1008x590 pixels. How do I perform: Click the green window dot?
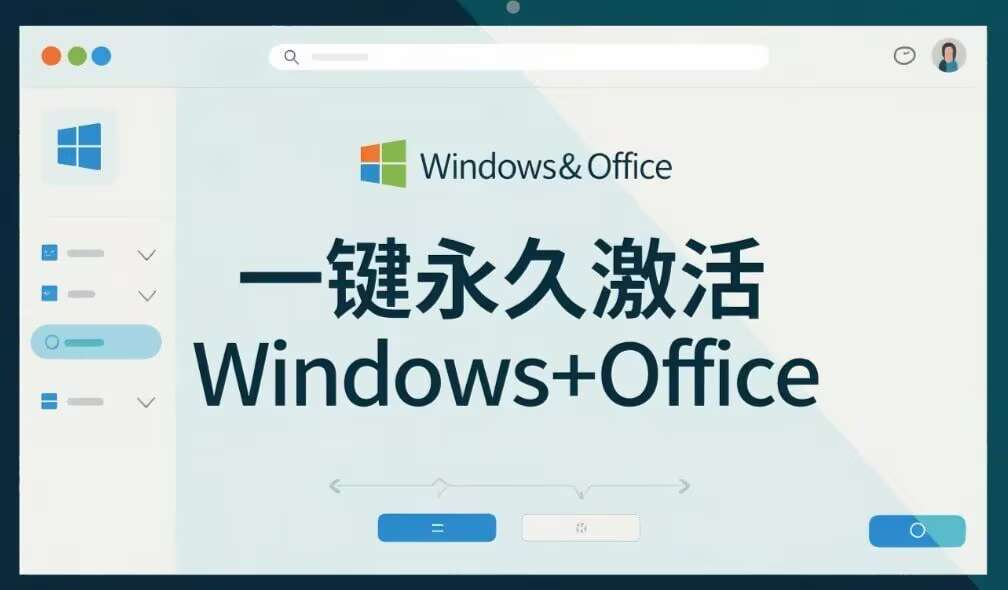77,56
